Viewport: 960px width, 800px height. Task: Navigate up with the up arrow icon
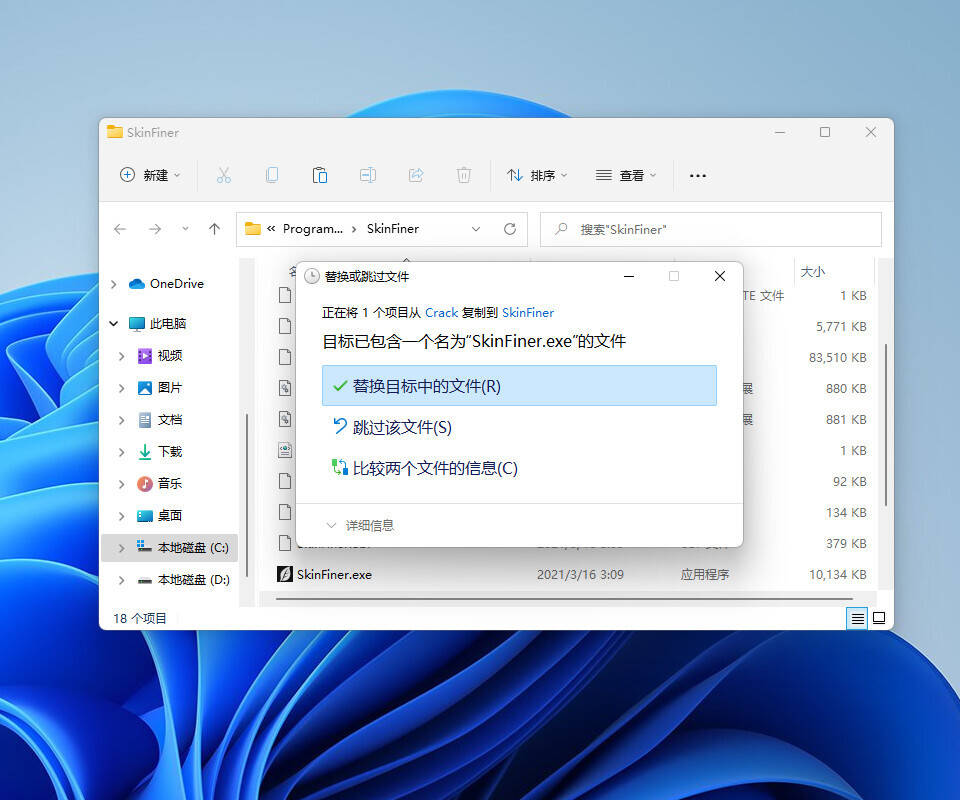click(x=214, y=229)
